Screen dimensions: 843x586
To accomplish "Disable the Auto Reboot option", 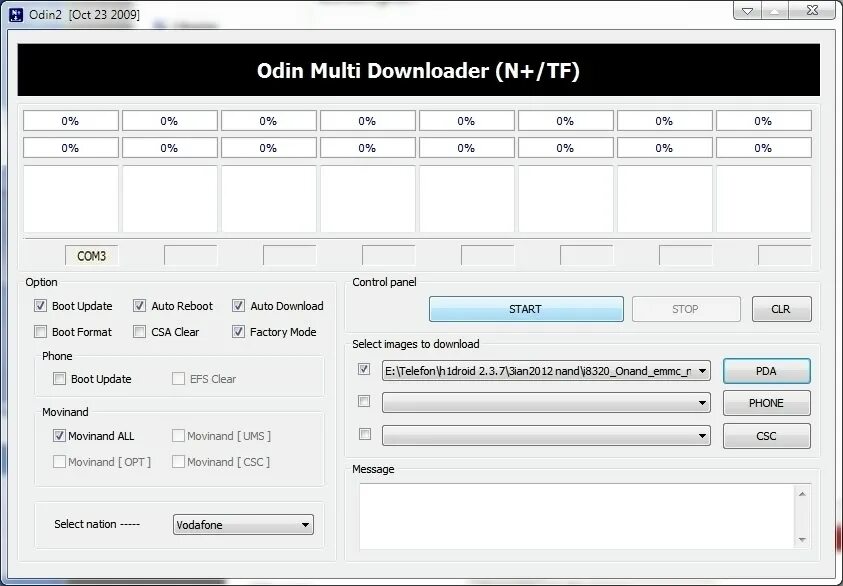I will (139, 305).
